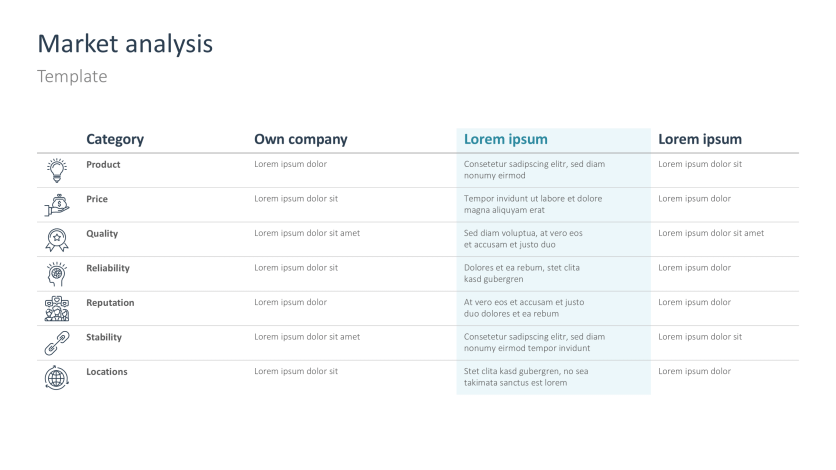The image size is (836, 470).
Task: Select the Template subtitle text
Action: [72, 76]
